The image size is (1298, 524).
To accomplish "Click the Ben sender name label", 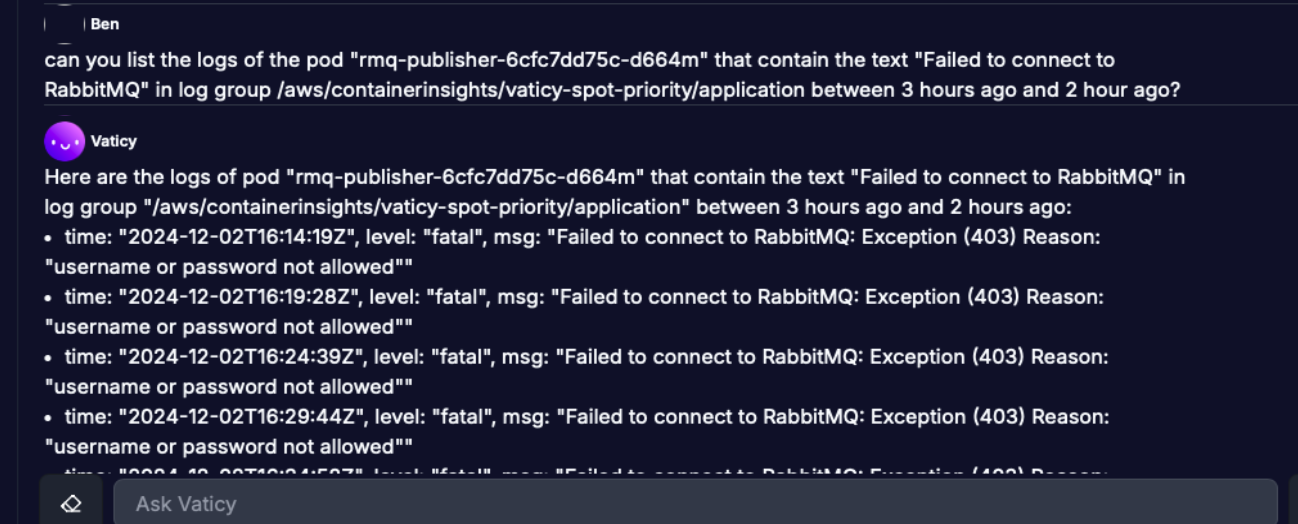I will 105,24.
